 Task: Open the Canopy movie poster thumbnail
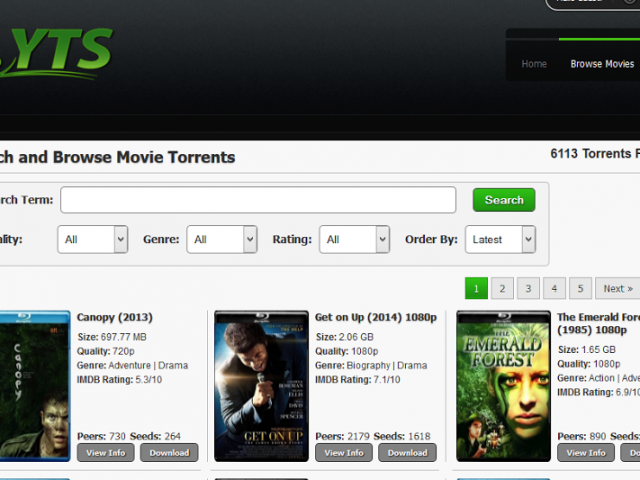click(35, 386)
